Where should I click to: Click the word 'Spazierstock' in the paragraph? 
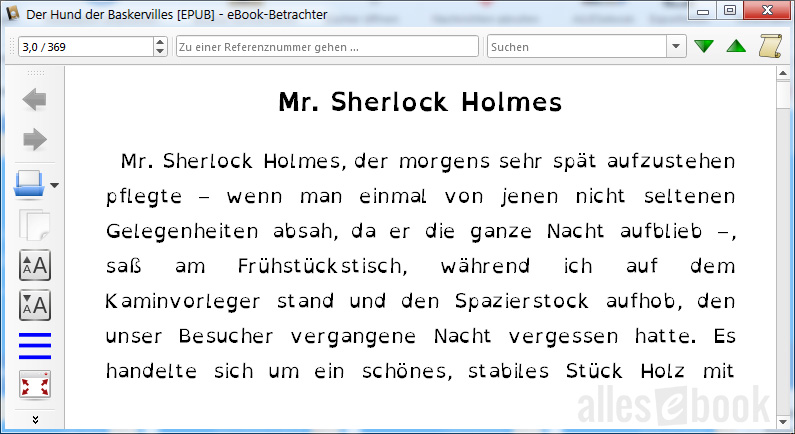(x=521, y=301)
